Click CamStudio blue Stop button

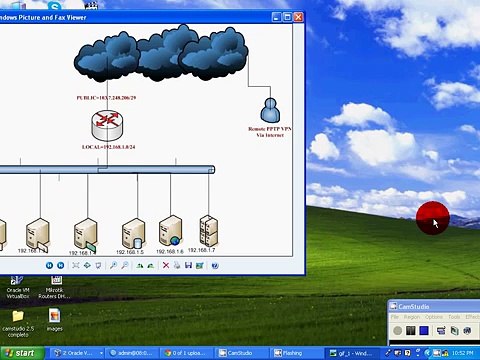click(x=424, y=330)
